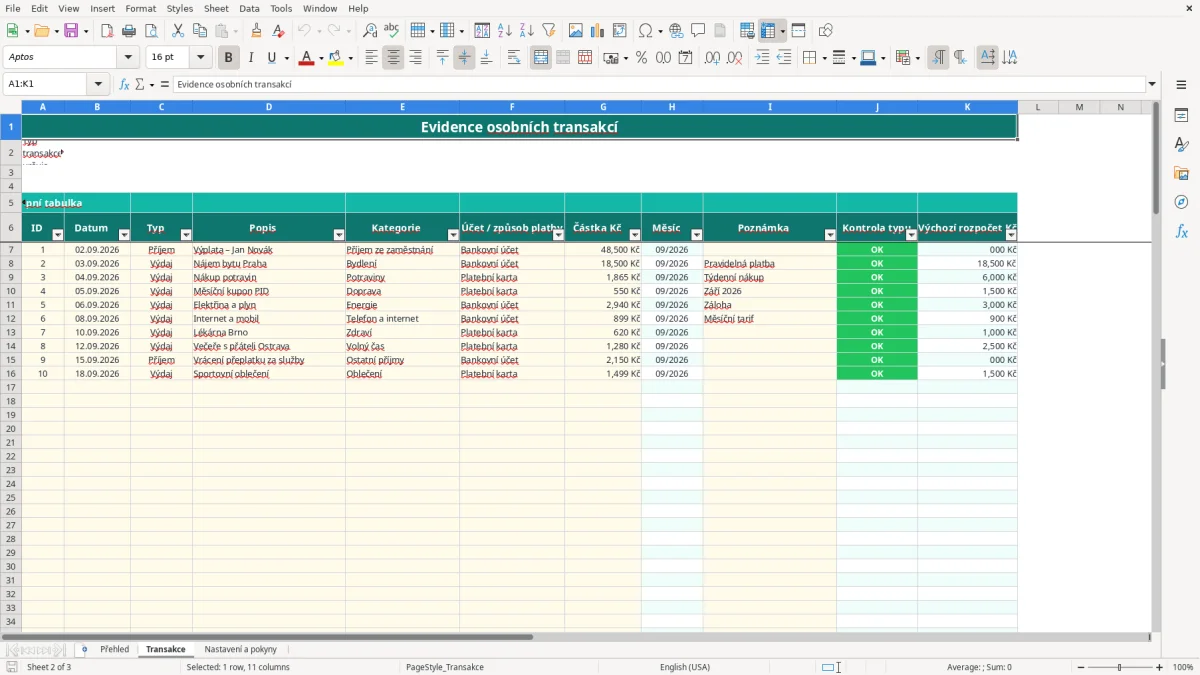Open the Sheet menu
This screenshot has width=1200, height=675.
pyautogui.click(x=216, y=8)
